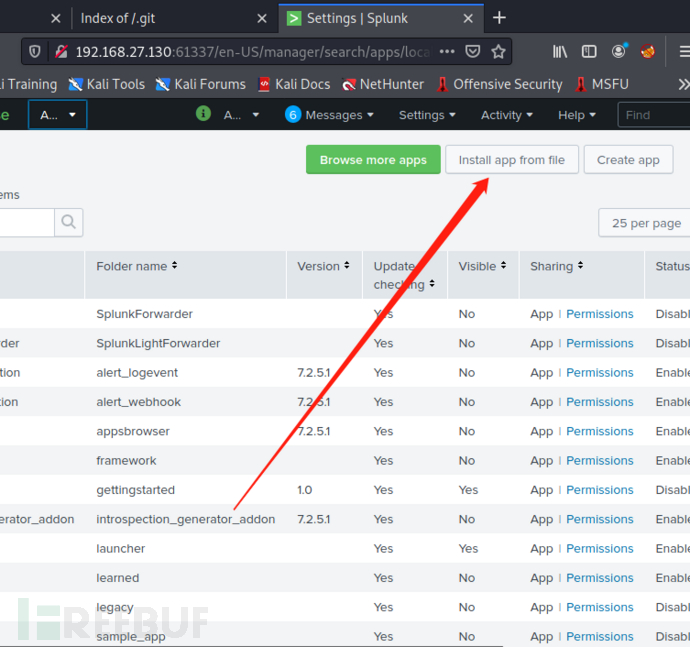This screenshot has width=690, height=647.
Task: Click the address bar URL
Action: click(x=252, y=52)
